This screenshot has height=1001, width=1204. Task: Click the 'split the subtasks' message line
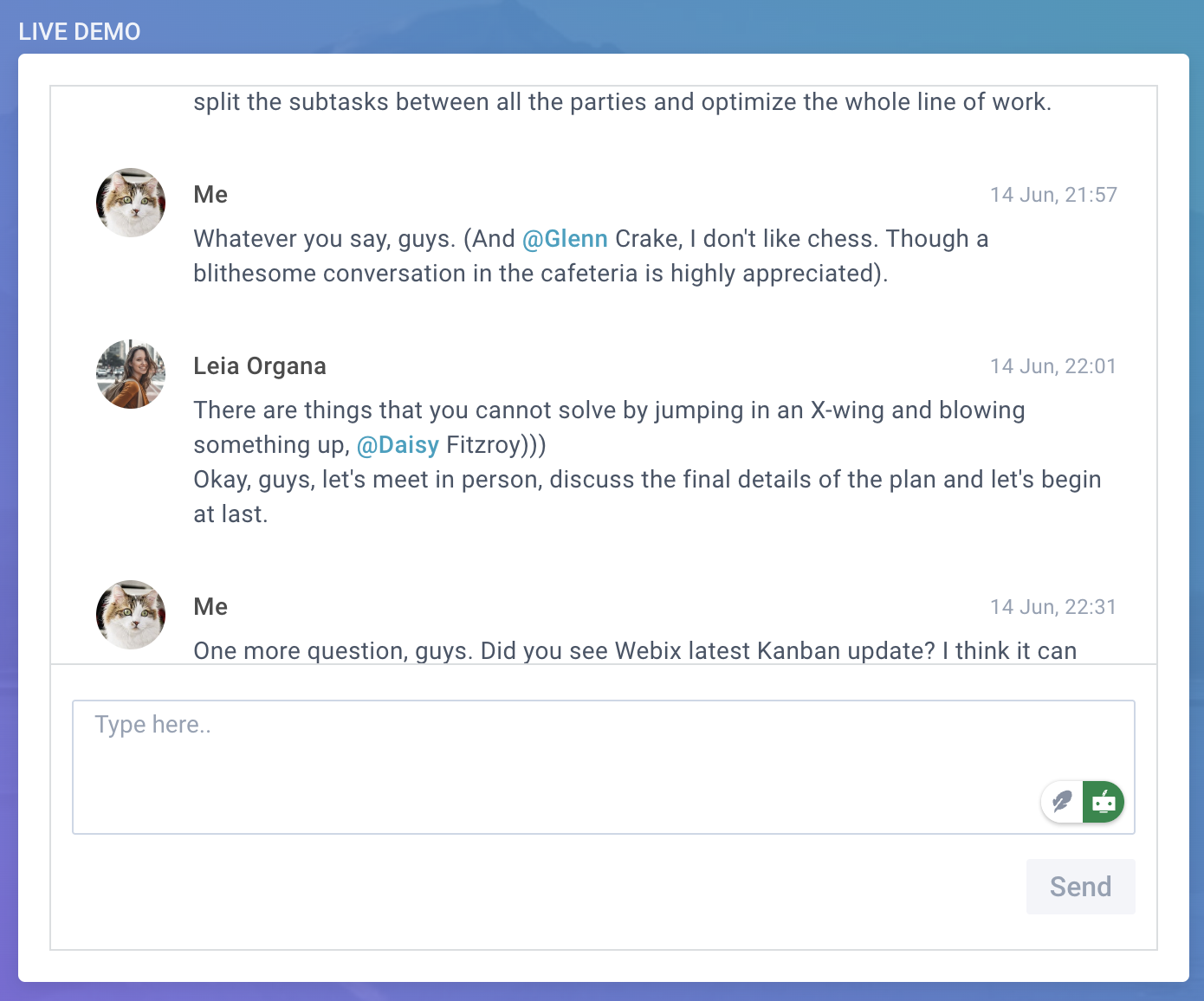(622, 102)
